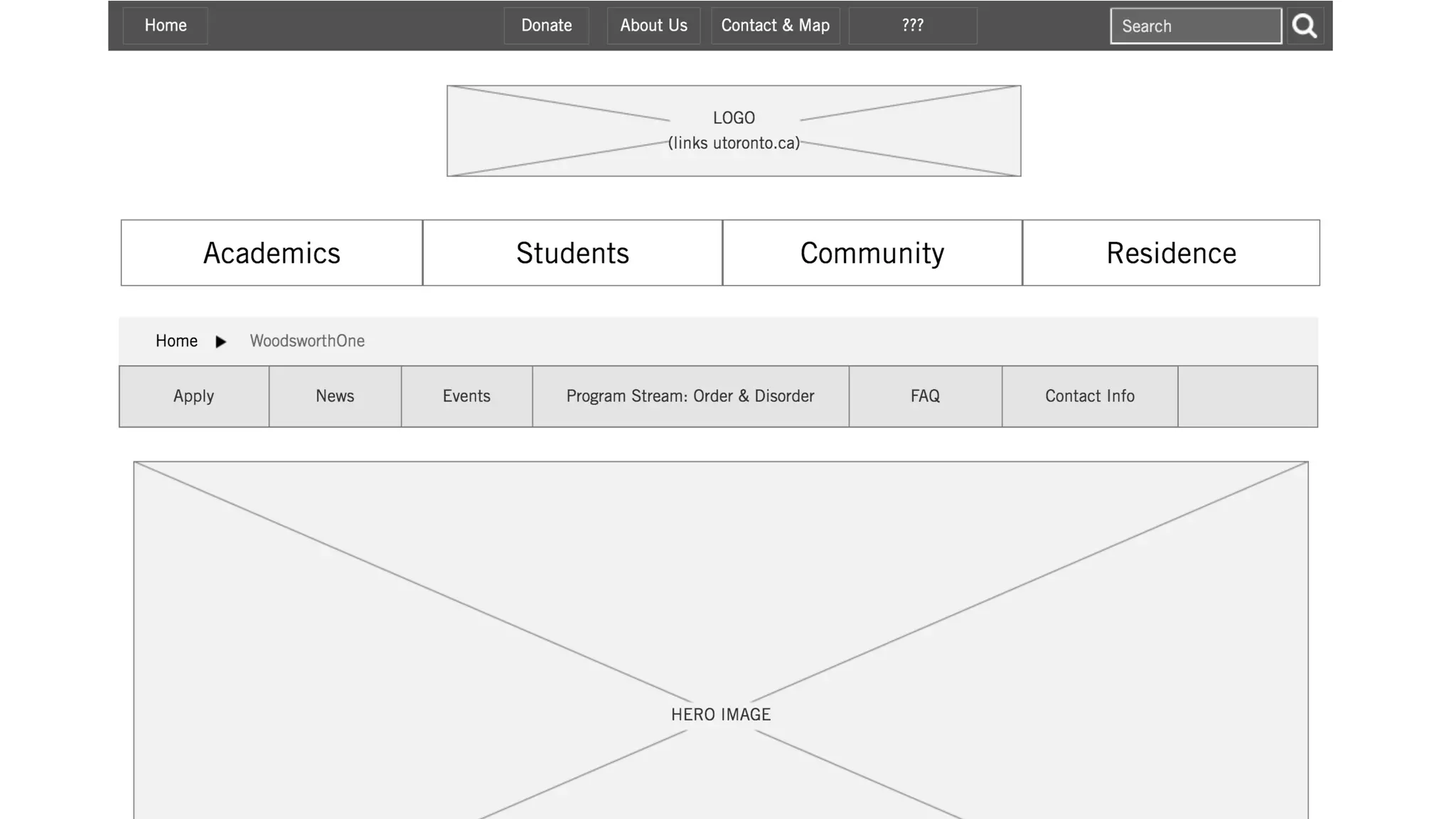The image size is (1456, 819).
Task: Open the About Us page
Action: point(653,26)
